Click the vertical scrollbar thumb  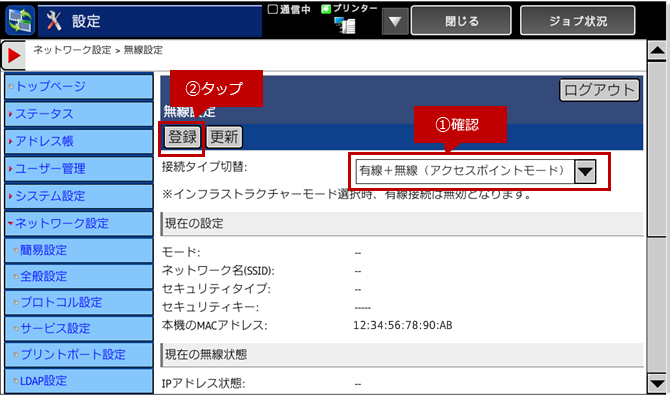(657, 149)
